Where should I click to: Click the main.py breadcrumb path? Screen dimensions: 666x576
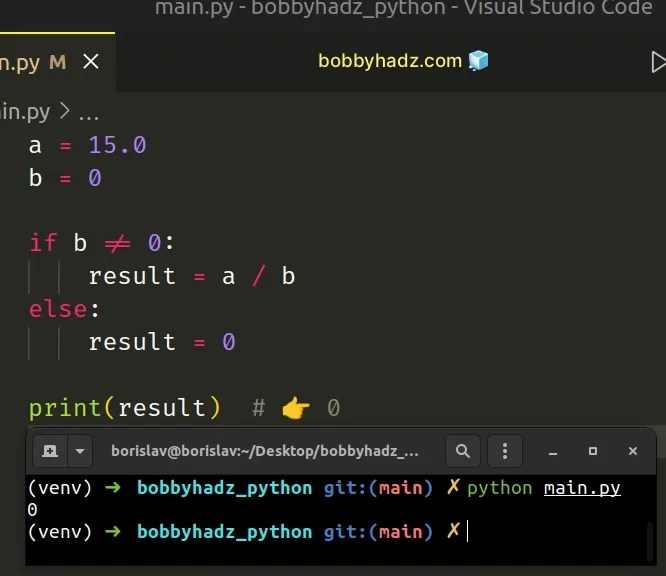point(25,112)
